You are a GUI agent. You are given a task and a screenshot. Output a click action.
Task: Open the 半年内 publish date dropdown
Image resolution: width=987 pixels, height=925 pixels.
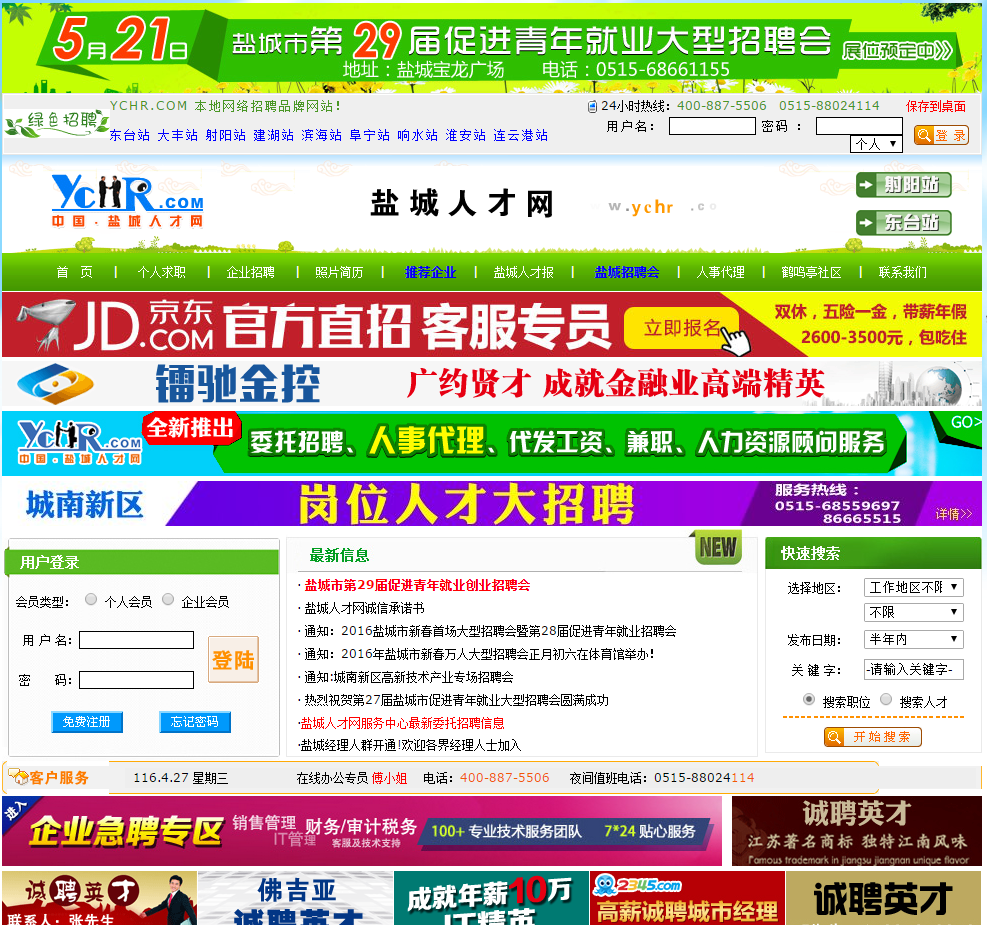coord(913,639)
